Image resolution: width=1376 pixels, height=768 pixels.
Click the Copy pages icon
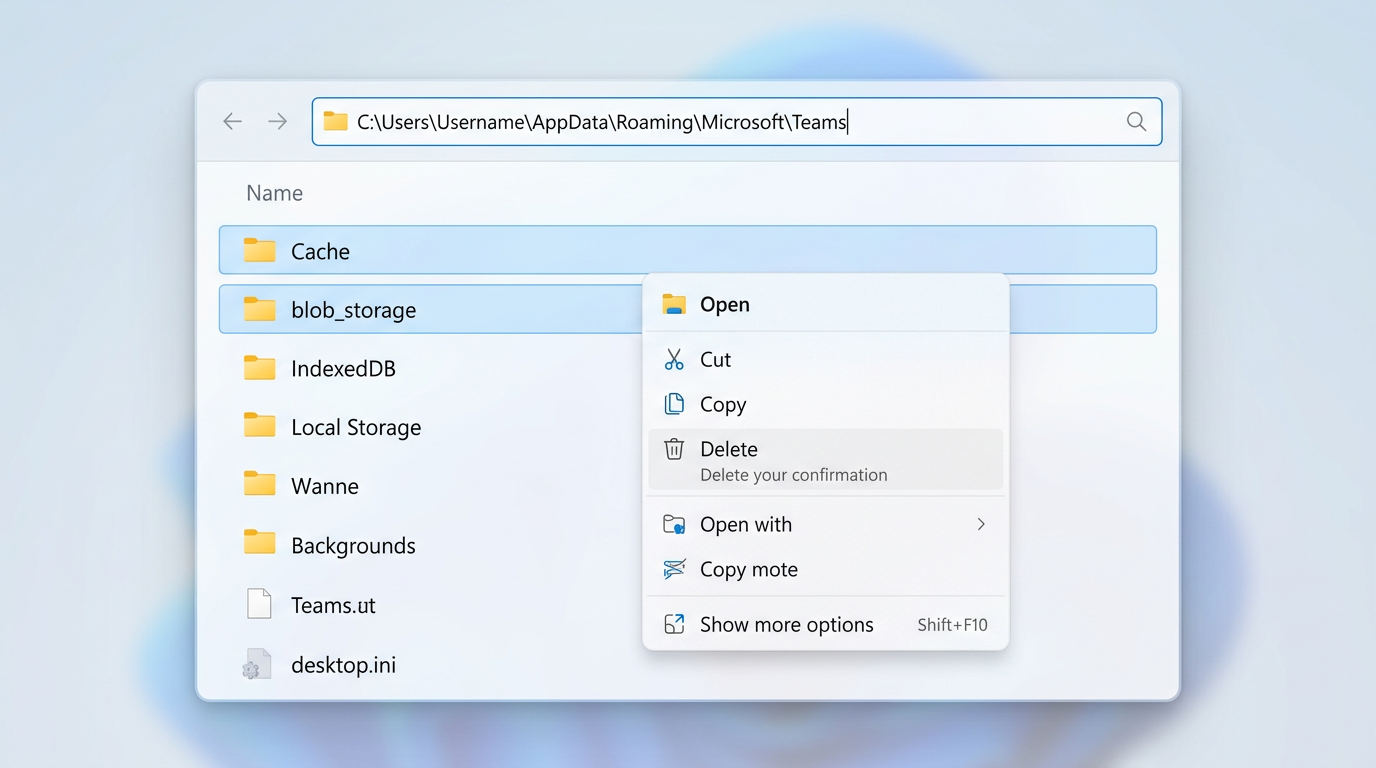[674, 404]
